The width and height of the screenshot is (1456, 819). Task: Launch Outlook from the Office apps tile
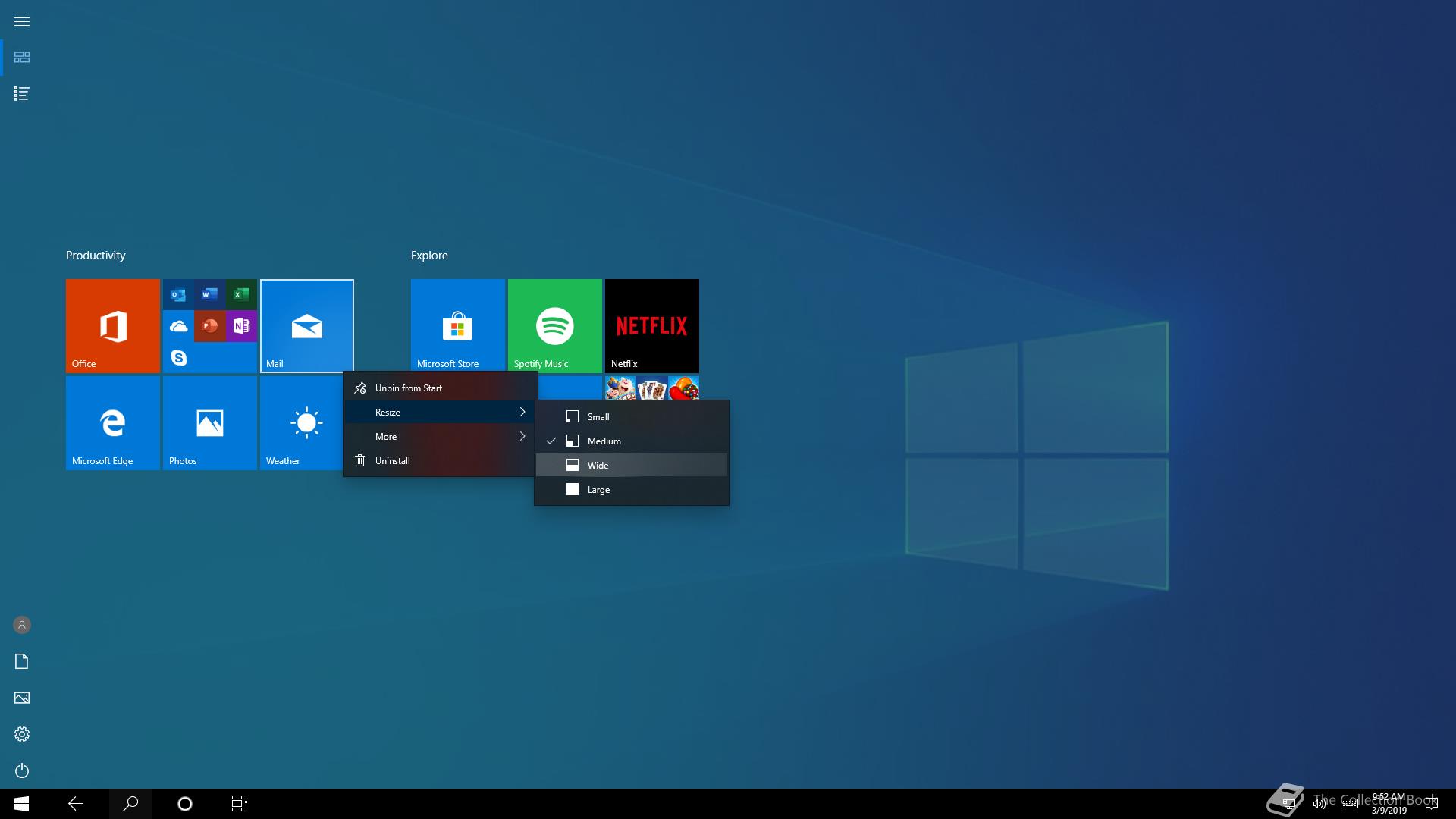pos(178,295)
